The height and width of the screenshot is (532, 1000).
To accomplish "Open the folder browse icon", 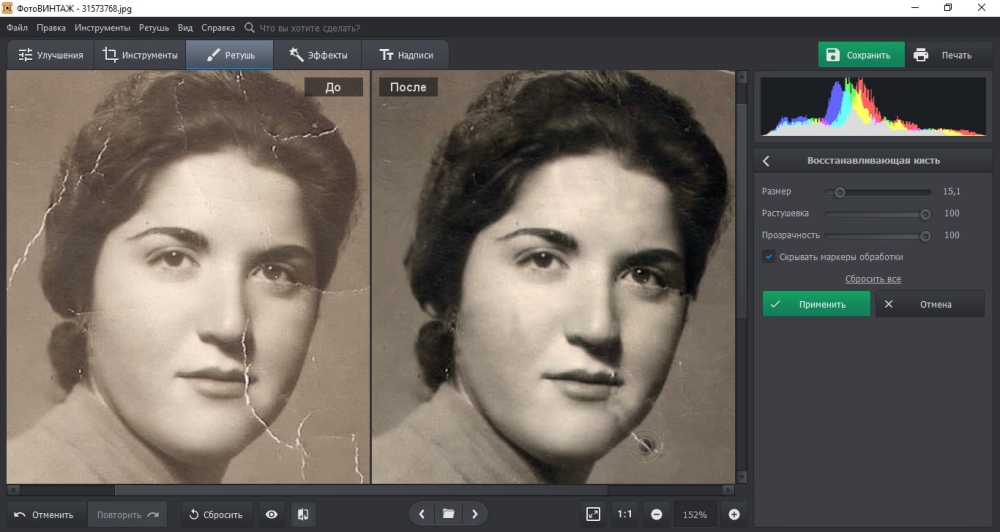I will point(448,514).
